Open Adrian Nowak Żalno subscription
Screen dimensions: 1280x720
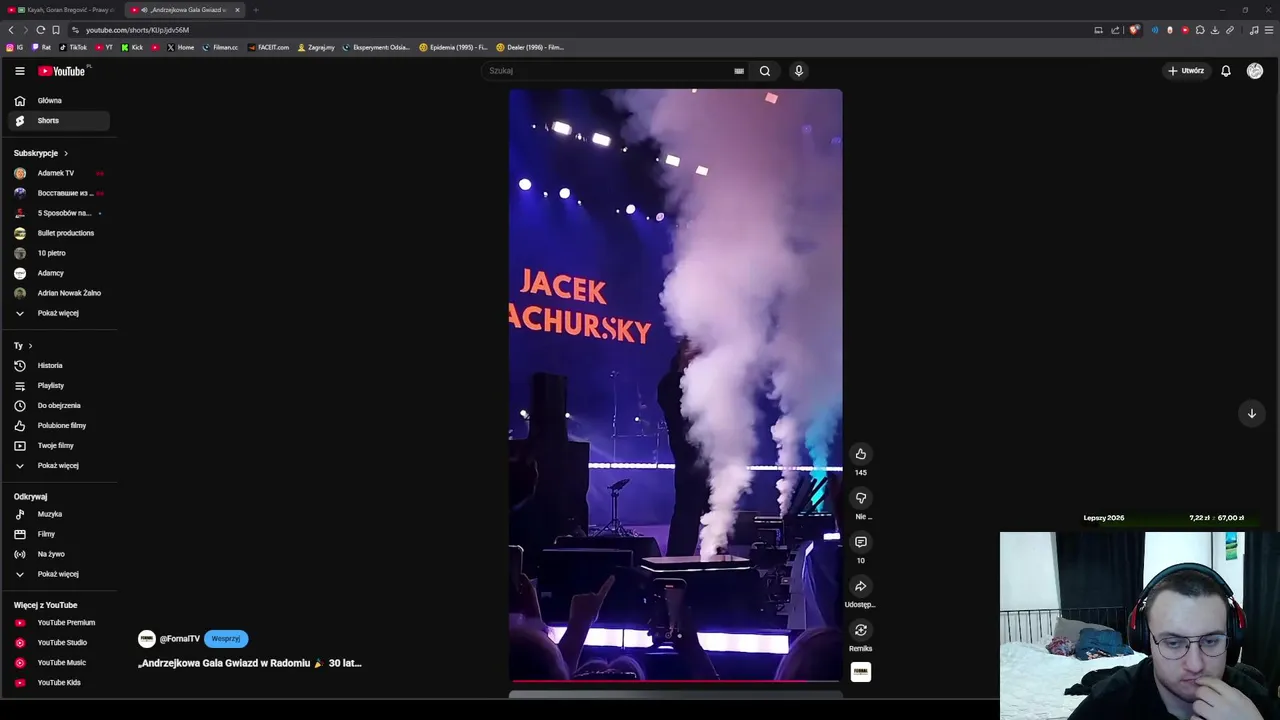click(x=59, y=293)
